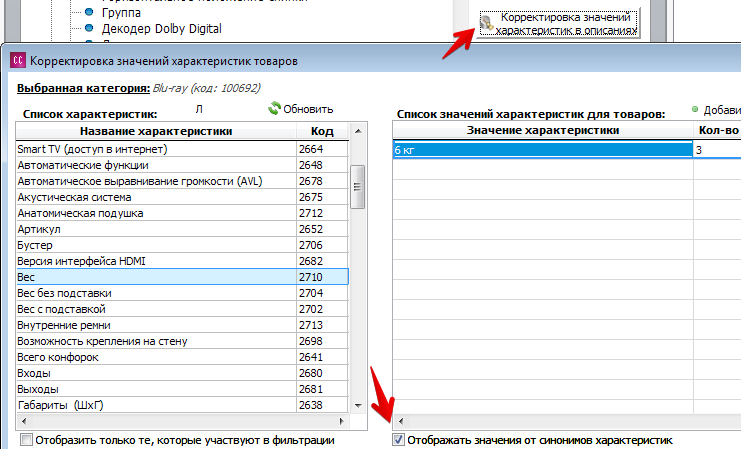Click the code cell 2675
This screenshot has height=449, width=741.
point(322,197)
